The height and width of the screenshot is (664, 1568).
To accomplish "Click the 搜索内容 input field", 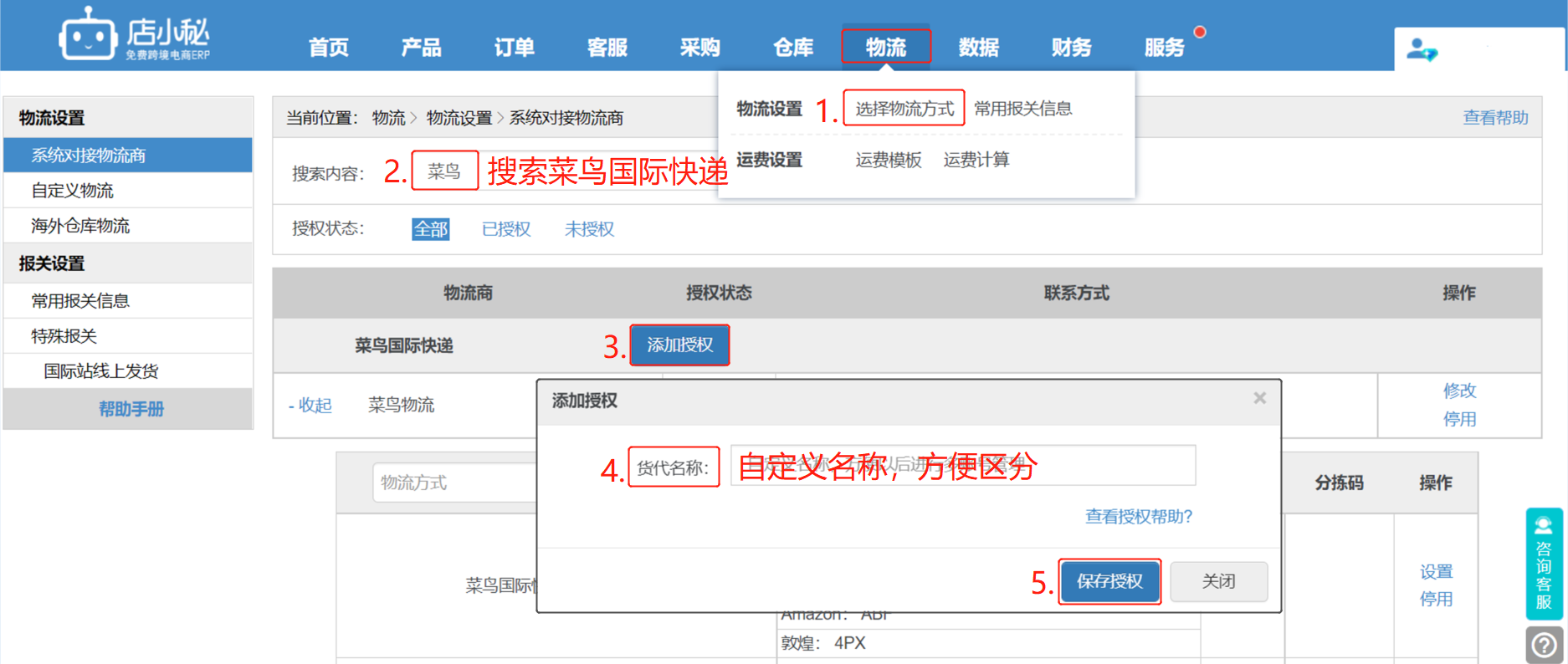I will (569, 171).
